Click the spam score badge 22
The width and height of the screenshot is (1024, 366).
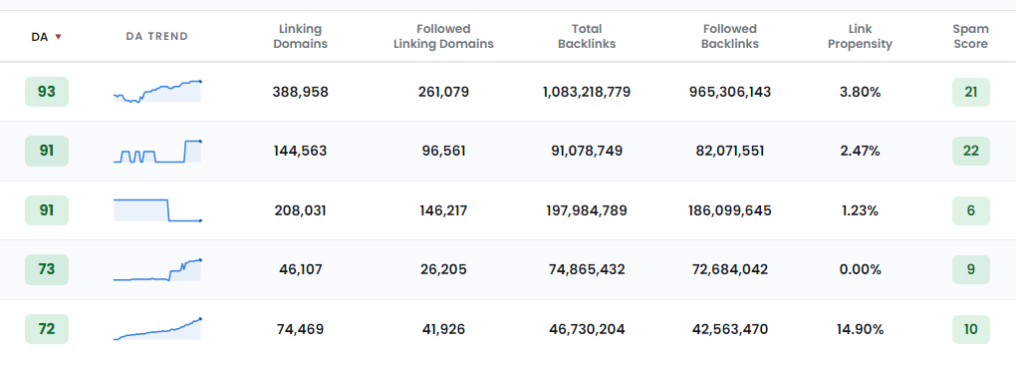[x=970, y=151]
